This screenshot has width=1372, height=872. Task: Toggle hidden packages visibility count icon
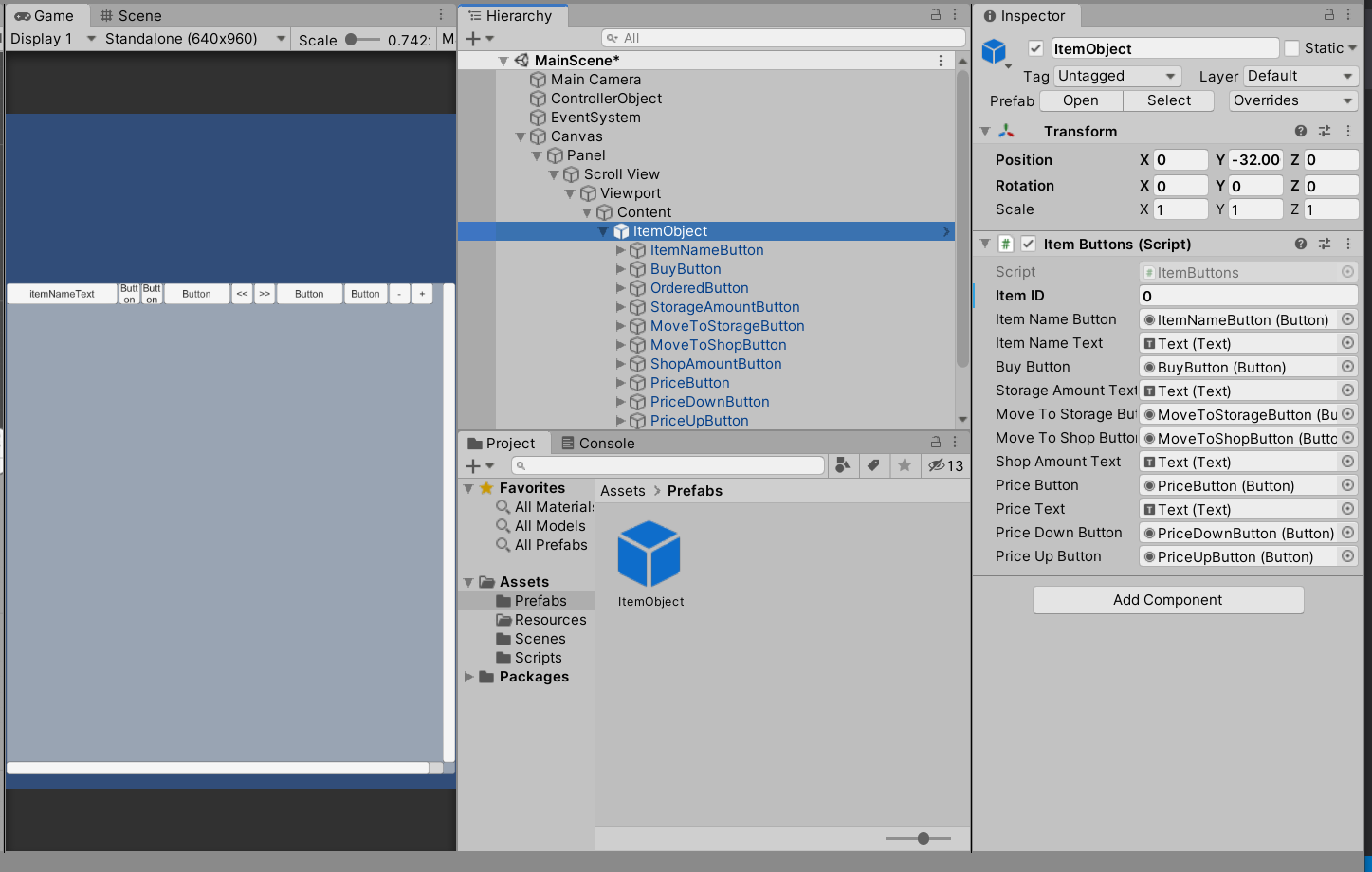[x=945, y=465]
